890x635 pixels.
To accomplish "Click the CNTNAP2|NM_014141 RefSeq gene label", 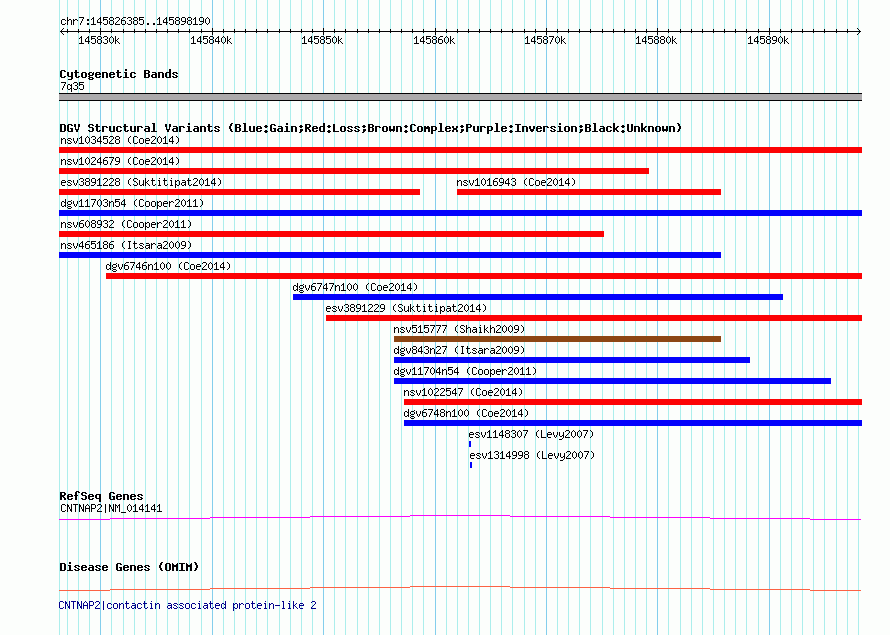I will tap(111, 508).
